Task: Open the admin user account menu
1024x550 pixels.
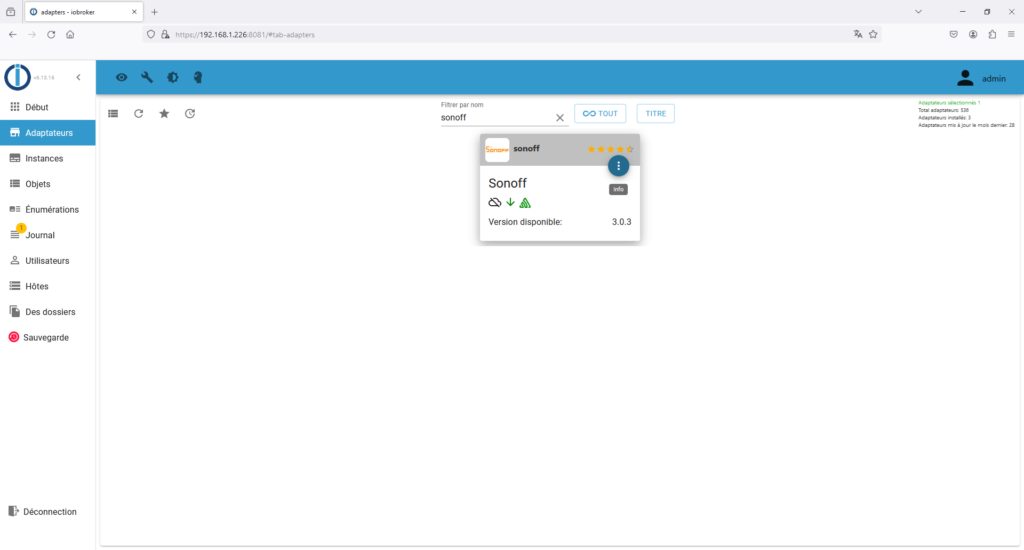Action: pyautogui.click(x=981, y=78)
